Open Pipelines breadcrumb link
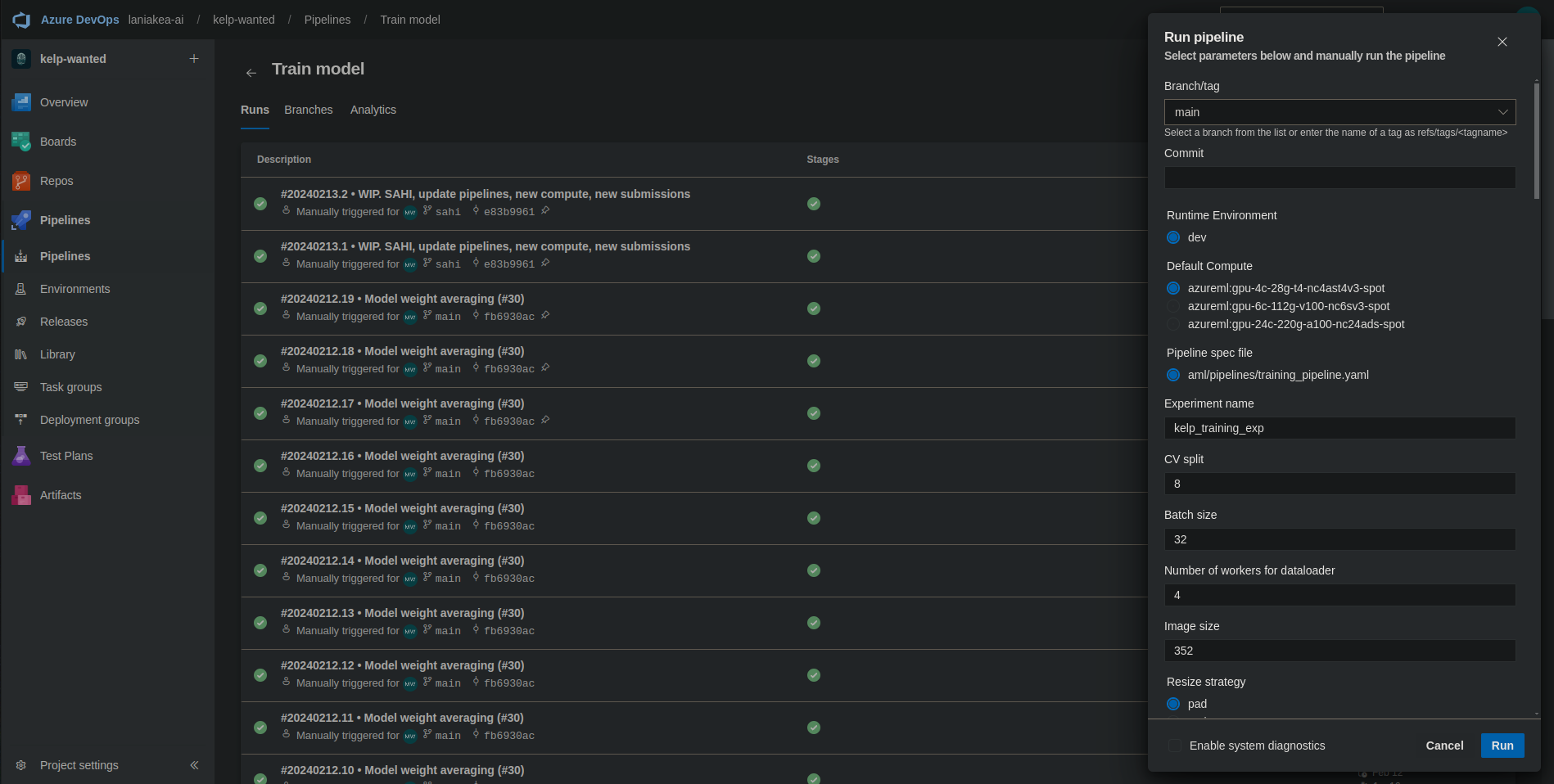The width and height of the screenshot is (1554, 784). pos(328,20)
